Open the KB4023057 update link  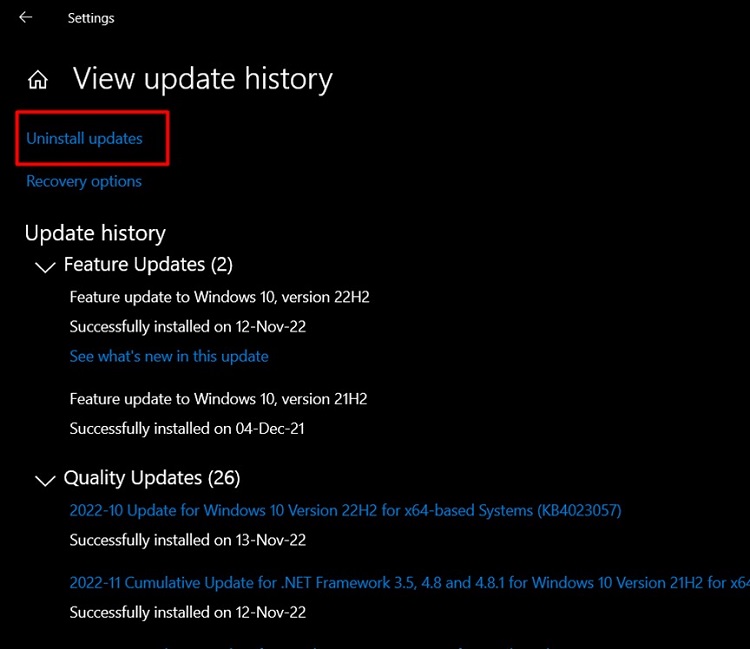[345, 510]
